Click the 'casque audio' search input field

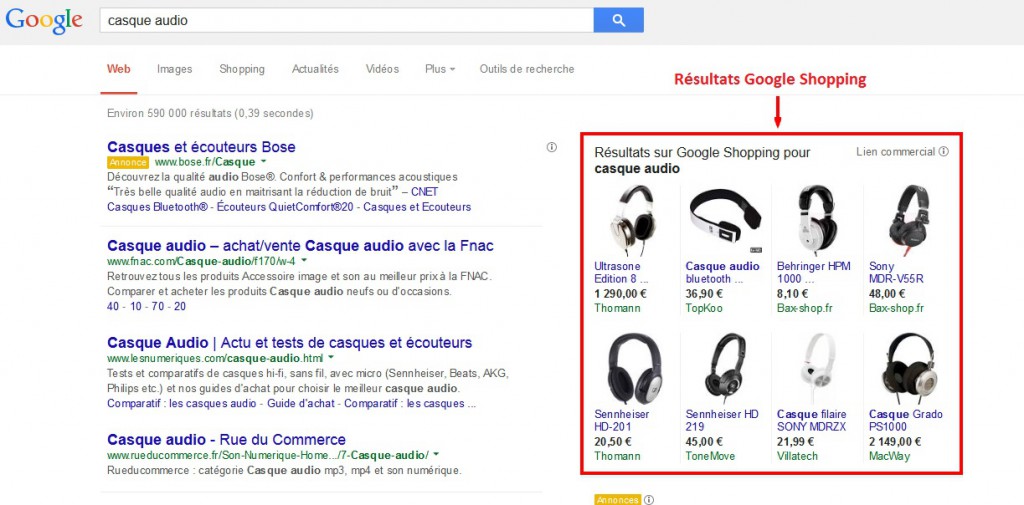347,20
